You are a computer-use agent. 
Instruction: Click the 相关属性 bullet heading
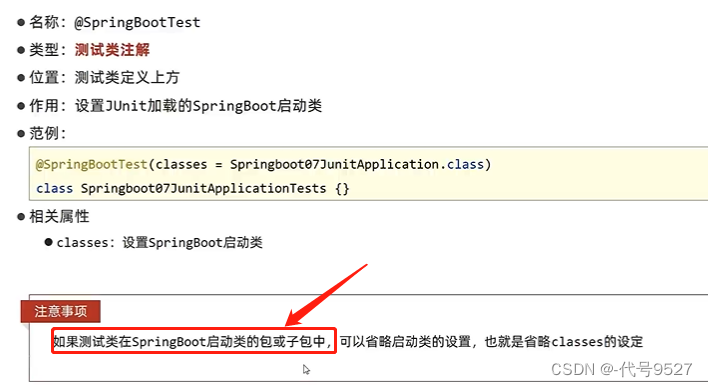pyautogui.click(x=59, y=216)
